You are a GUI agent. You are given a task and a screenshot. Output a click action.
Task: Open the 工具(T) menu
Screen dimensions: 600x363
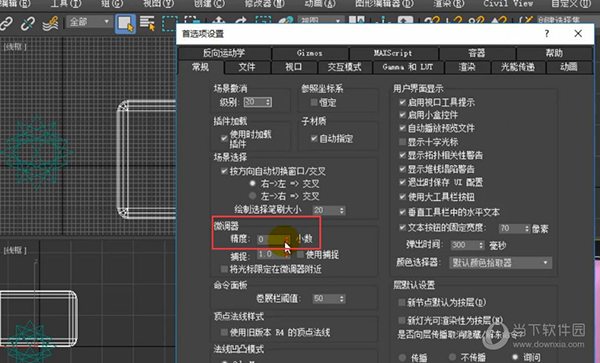[x=66, y=4]
